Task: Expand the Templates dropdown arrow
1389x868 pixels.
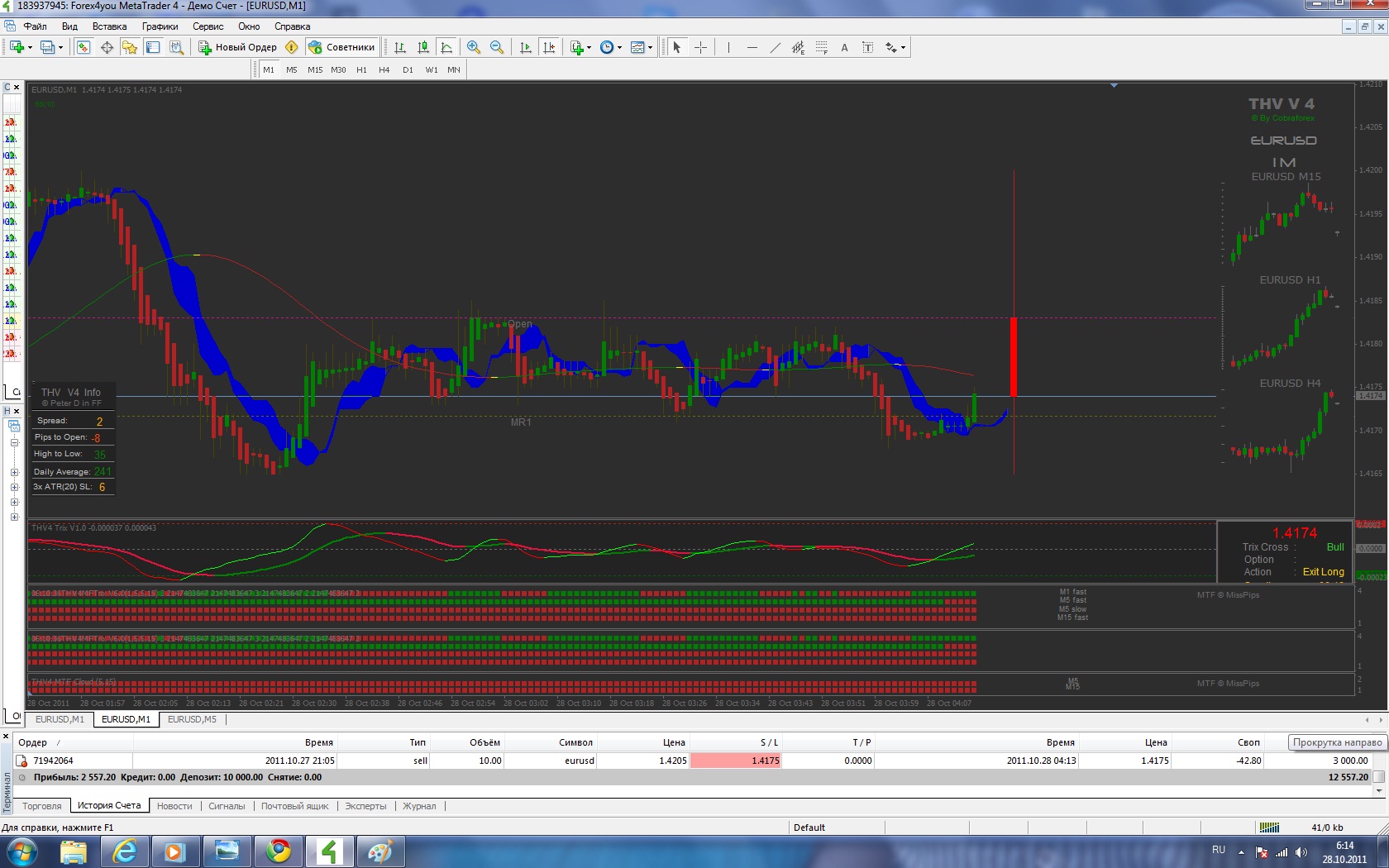Action: pyautogui.click(x=650, y=47)
